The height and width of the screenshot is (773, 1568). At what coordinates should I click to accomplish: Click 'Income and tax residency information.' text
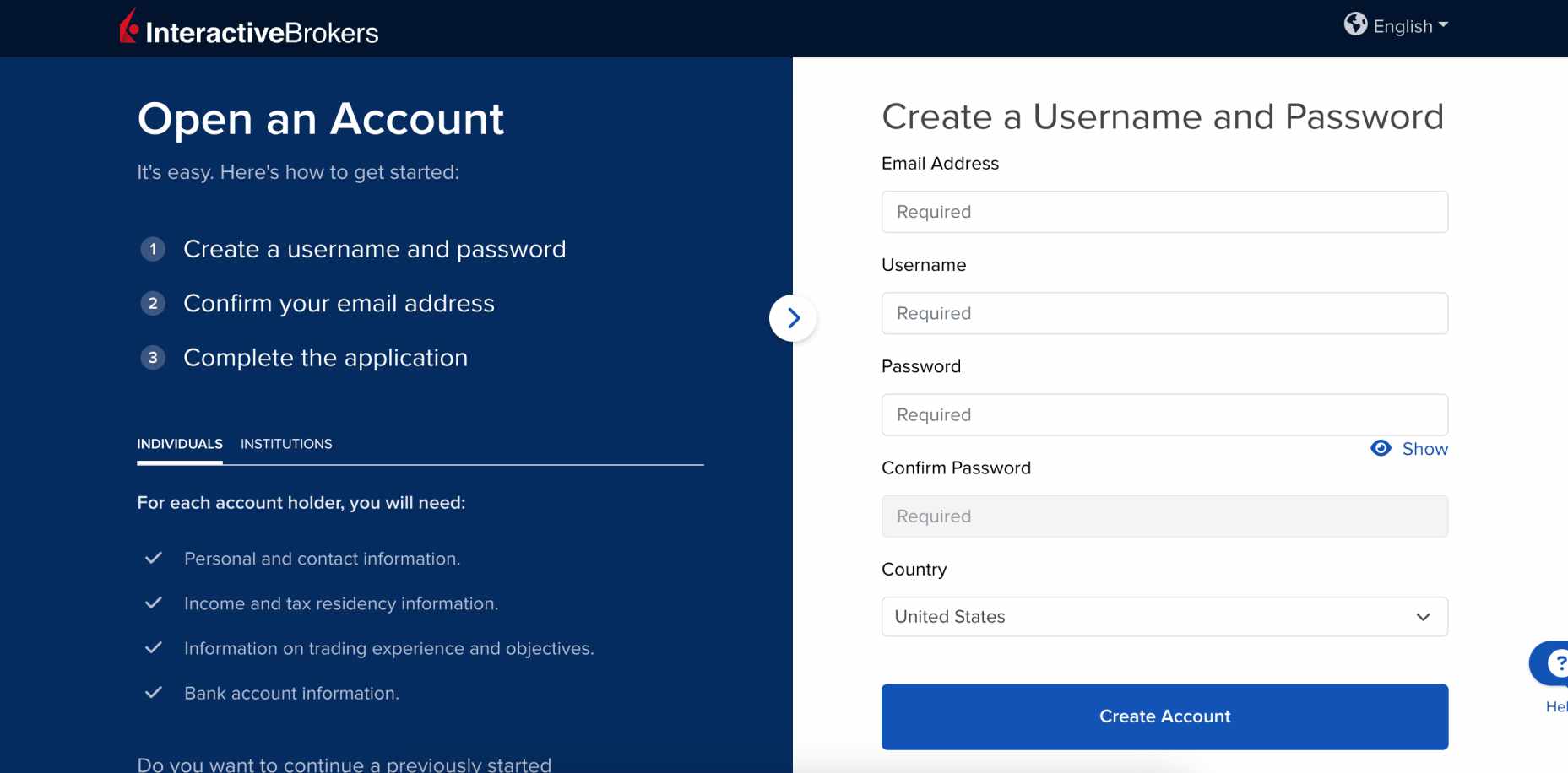coord(341,603)
